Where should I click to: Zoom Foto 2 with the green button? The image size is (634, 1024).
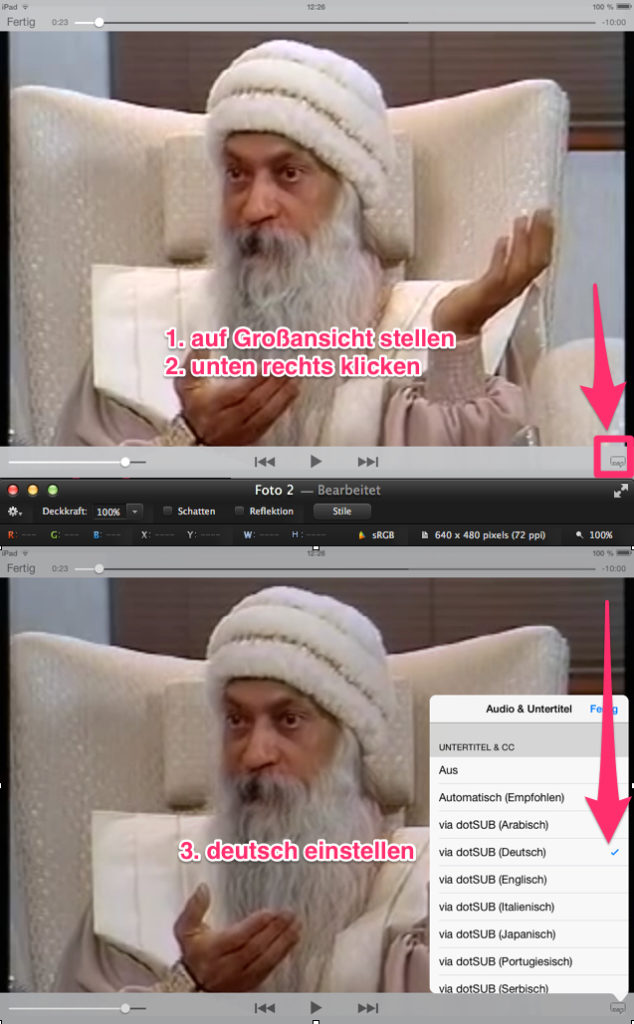53,490
